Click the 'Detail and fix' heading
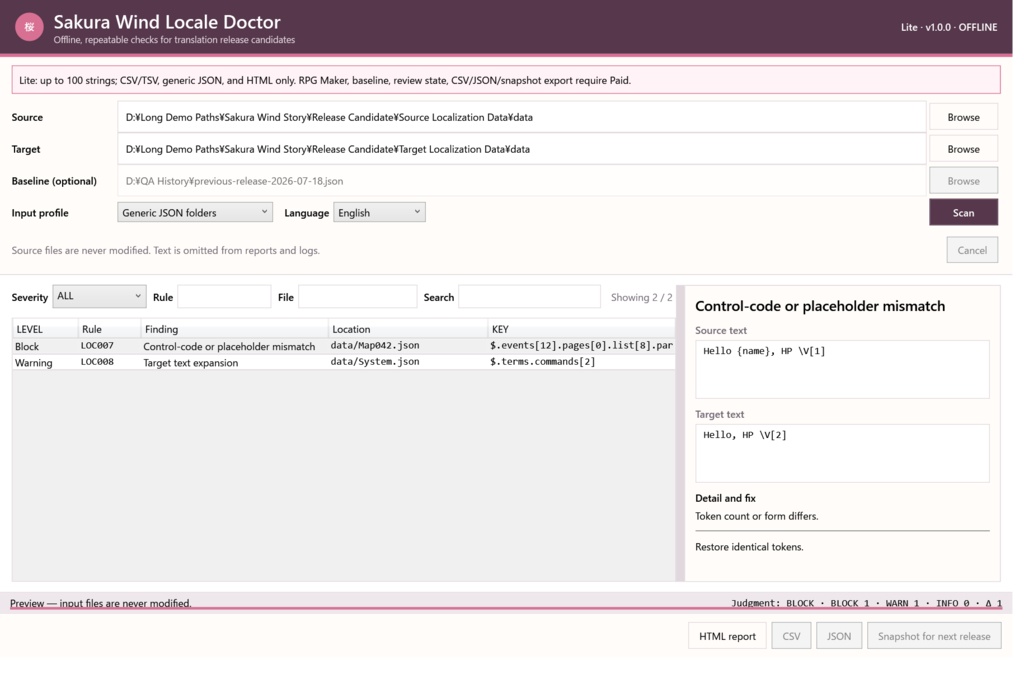The height and width of the screenshot is (688, 1024). click(x=725, y=498)
